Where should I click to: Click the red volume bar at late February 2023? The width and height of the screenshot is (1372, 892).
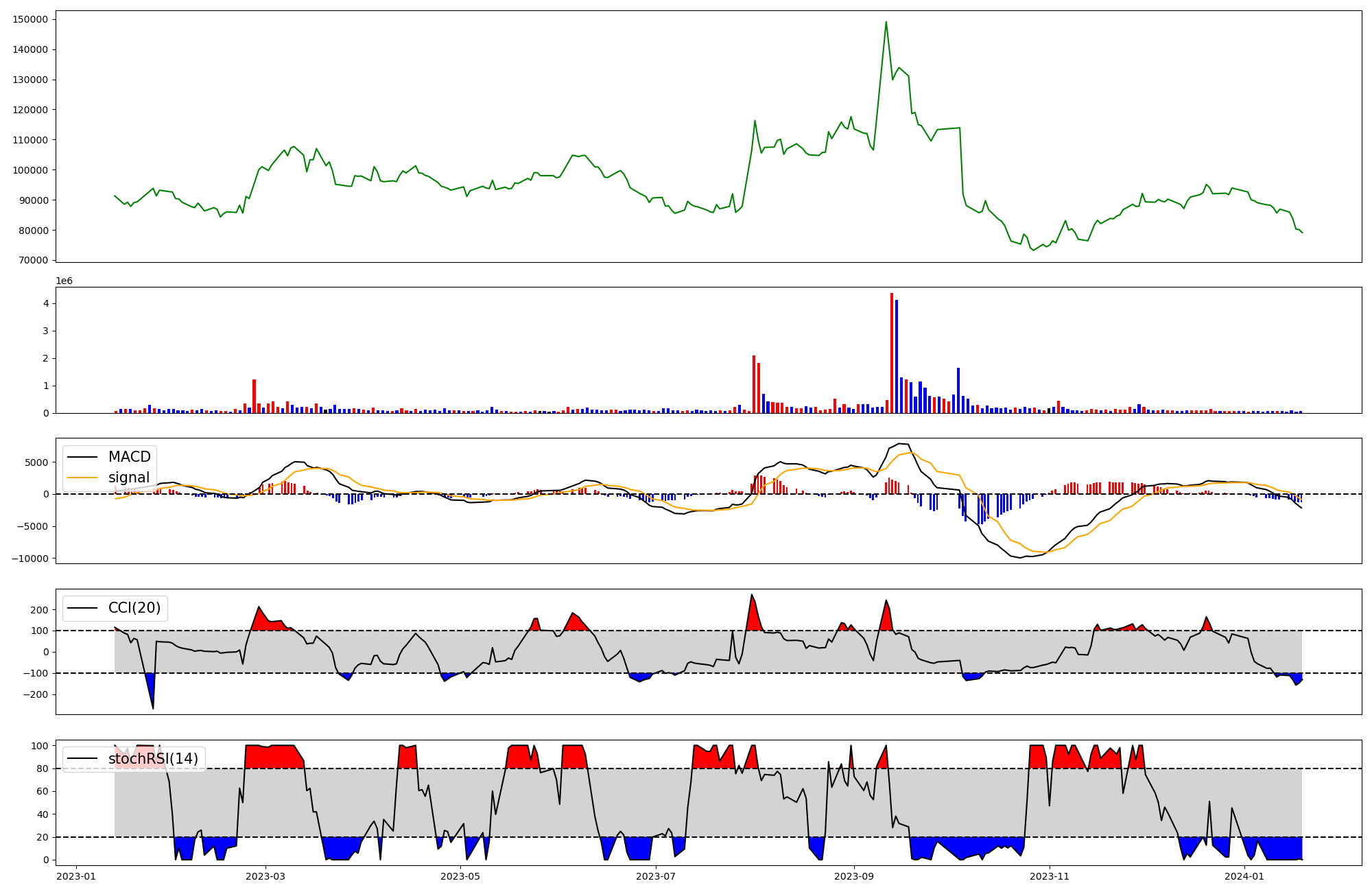(254, 396)
